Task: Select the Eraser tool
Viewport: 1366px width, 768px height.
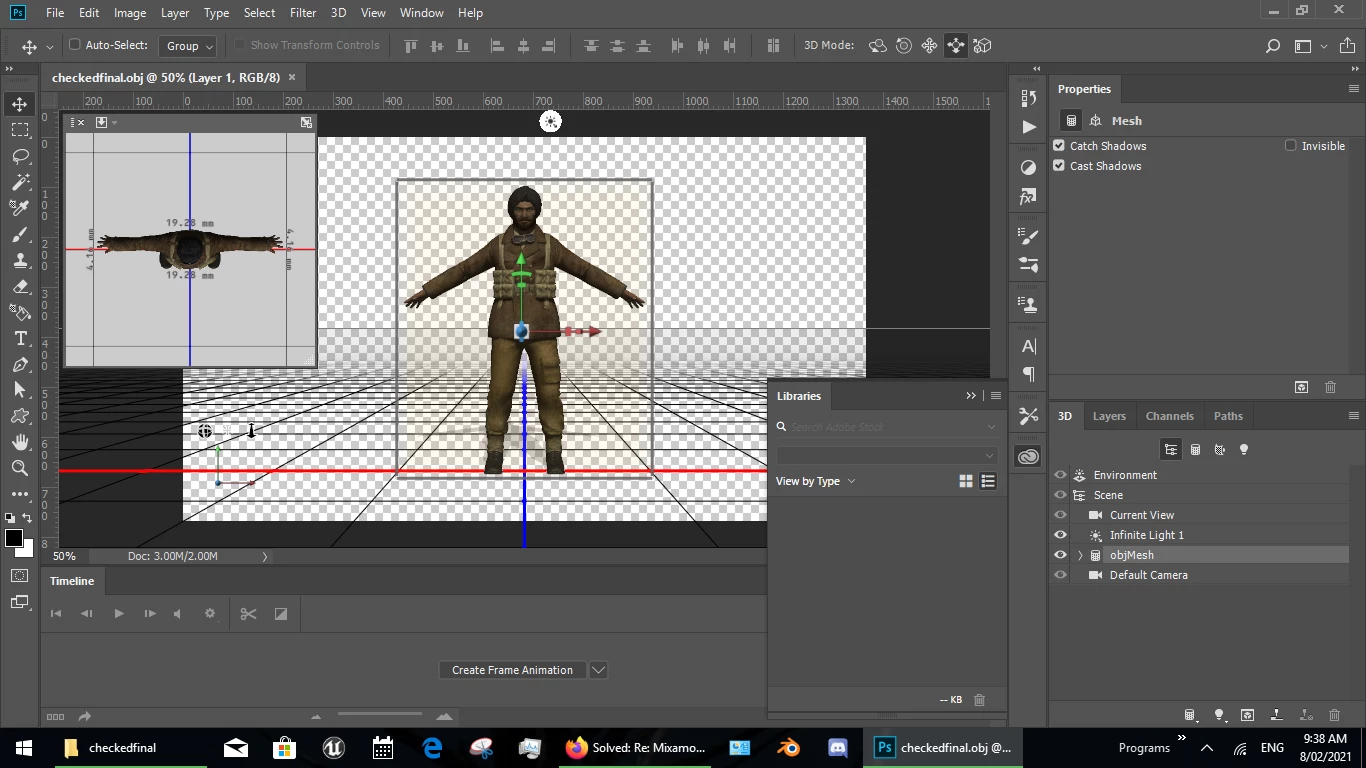Action: pyautogui.click(x=20, y=287)
